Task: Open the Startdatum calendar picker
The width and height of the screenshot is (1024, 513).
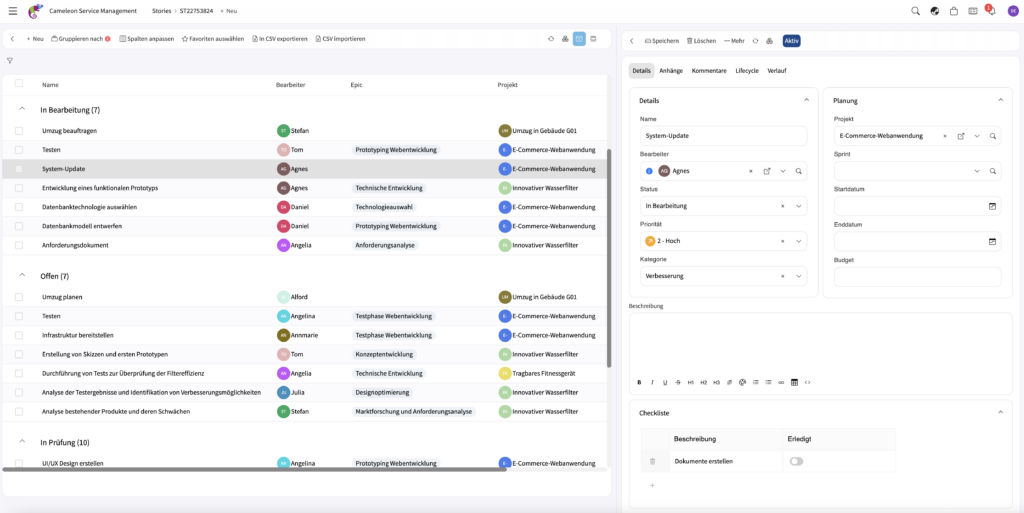Action: pyautogui.click(x=992, y=206)
